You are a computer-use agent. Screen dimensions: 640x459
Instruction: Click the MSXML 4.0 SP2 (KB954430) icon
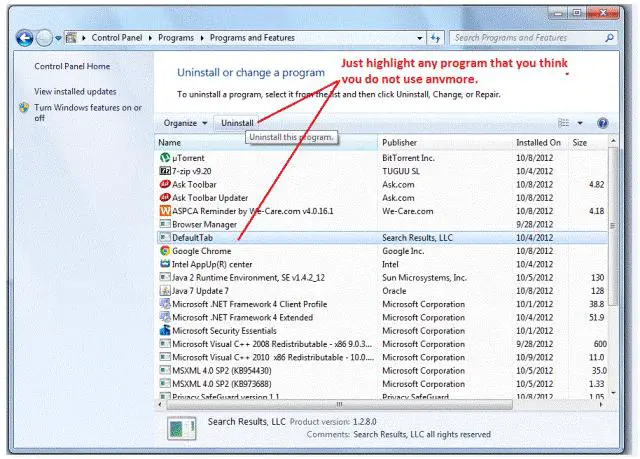coord(165,370)
